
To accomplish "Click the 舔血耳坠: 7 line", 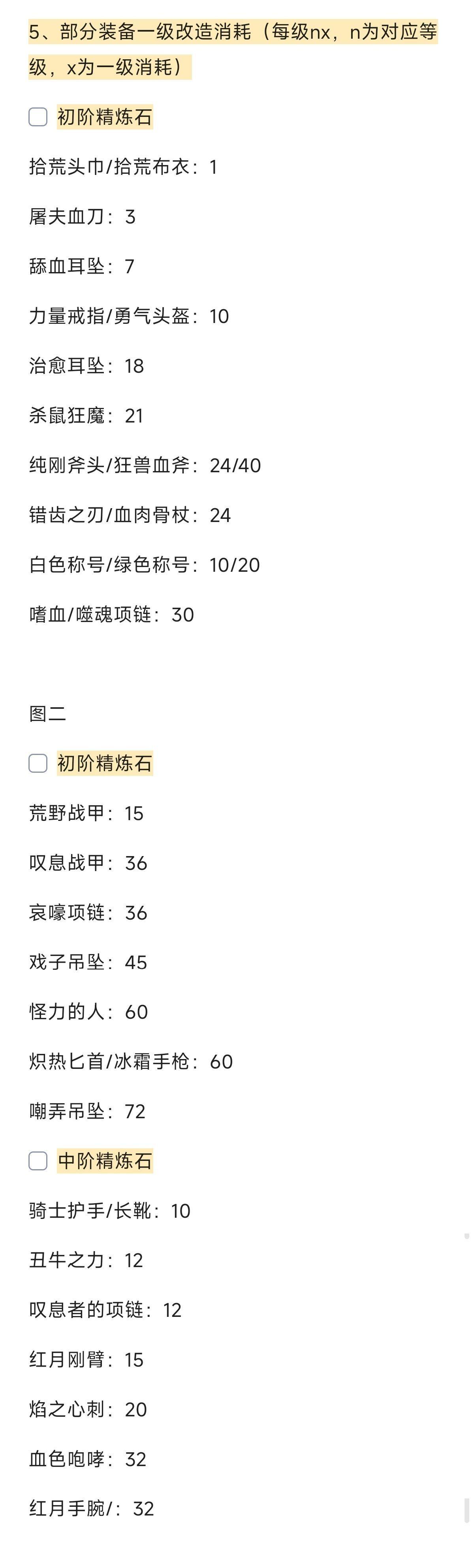I will (82, 267).
